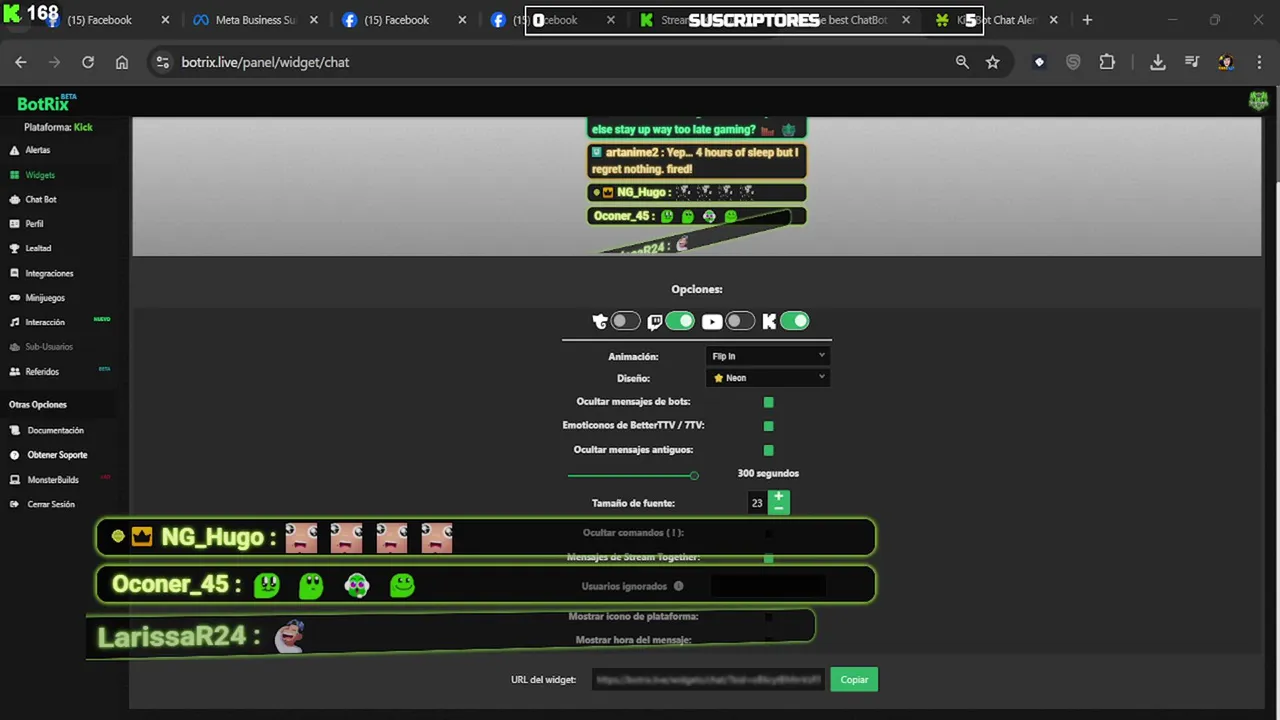Switch to the Meta Business Suite tab
The image size is (1280, 720).
pyautogui.click(x=254, y=20)
